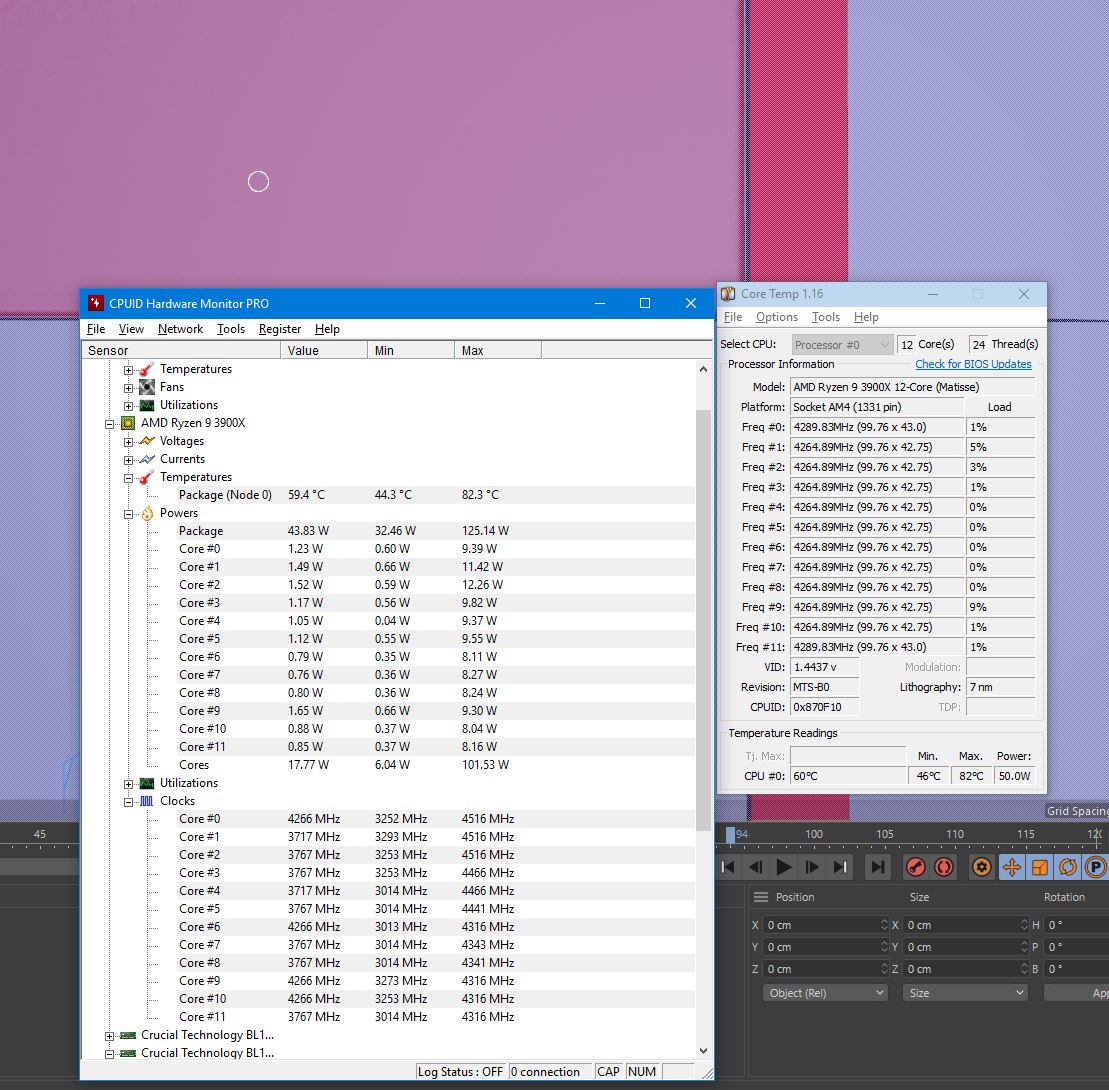Viewport: 1109px width, 1090px height.
Task: Toggle position keying move-arrows icon
Action: click(1012, 867)
